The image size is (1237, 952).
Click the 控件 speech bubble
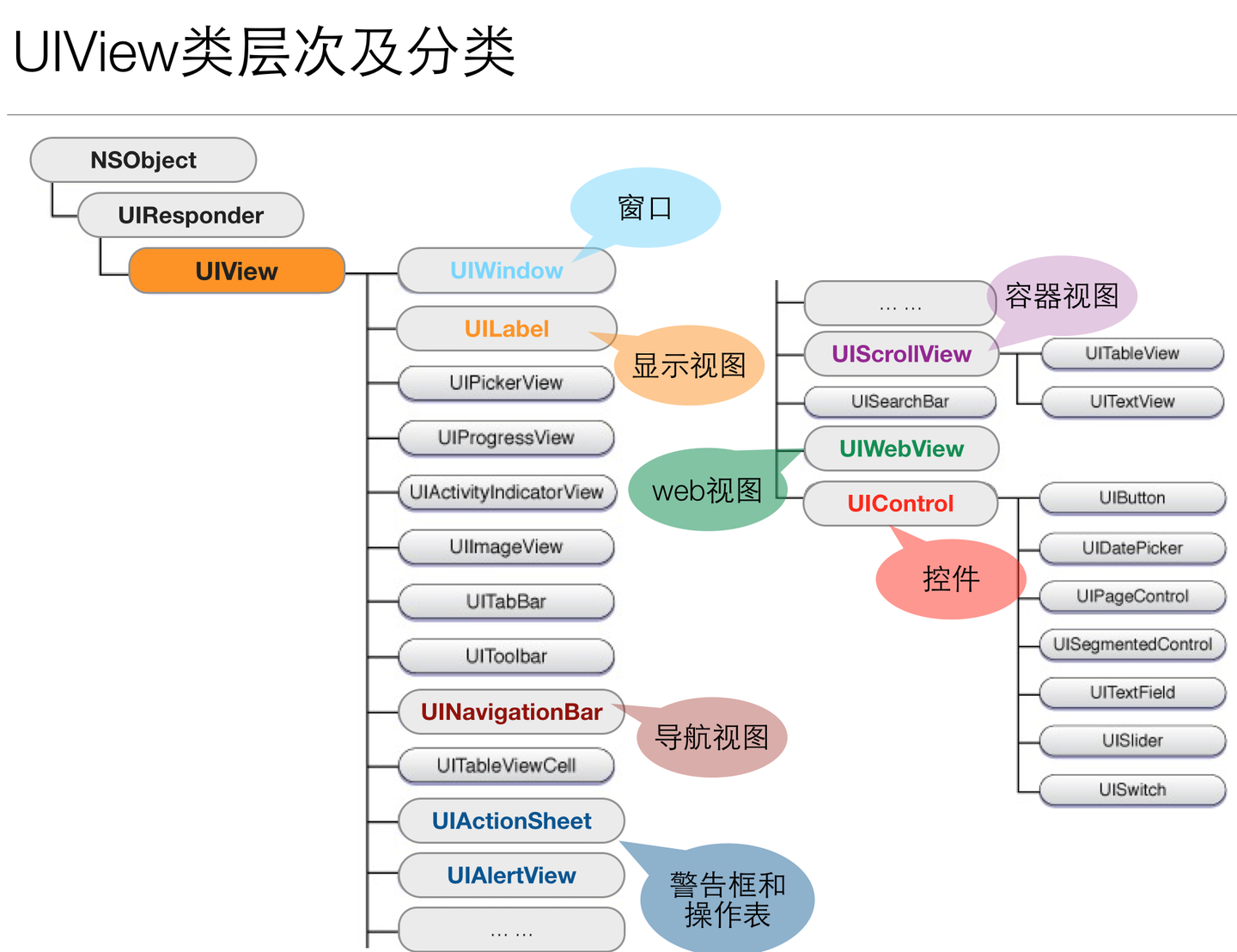[951, 580]
